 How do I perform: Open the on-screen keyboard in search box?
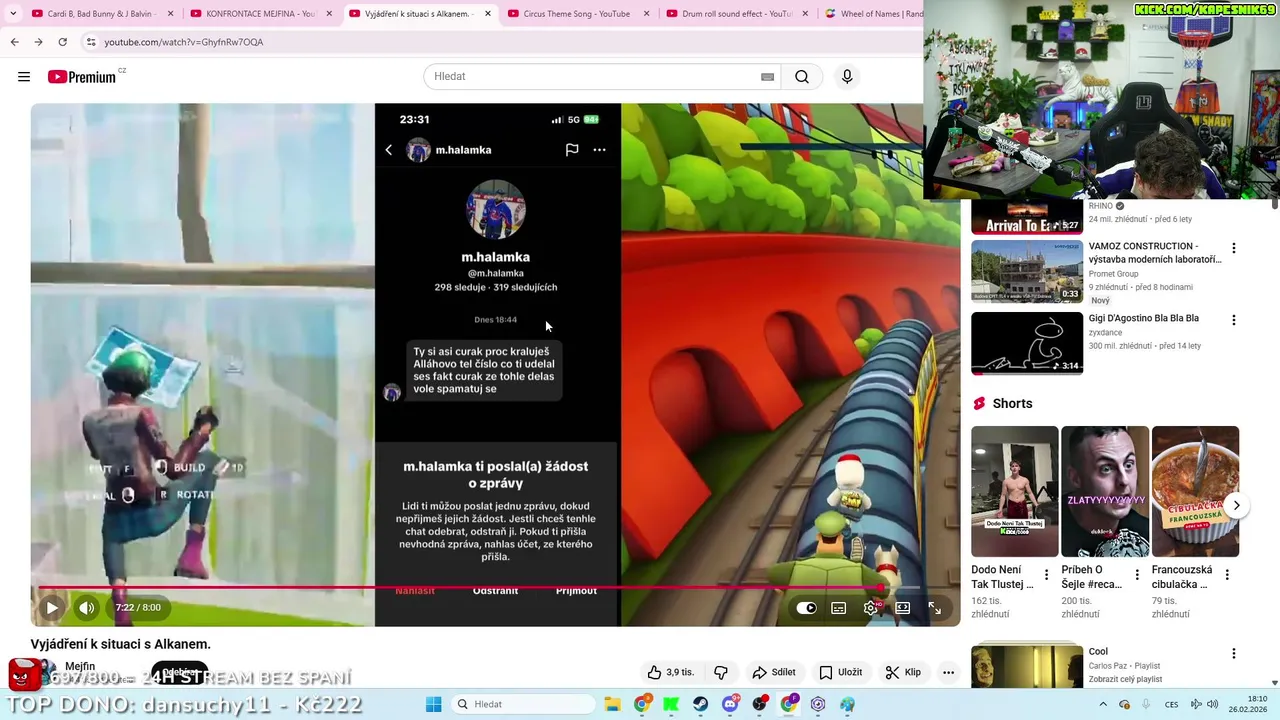pyautogui.click(x=767, y=77)
